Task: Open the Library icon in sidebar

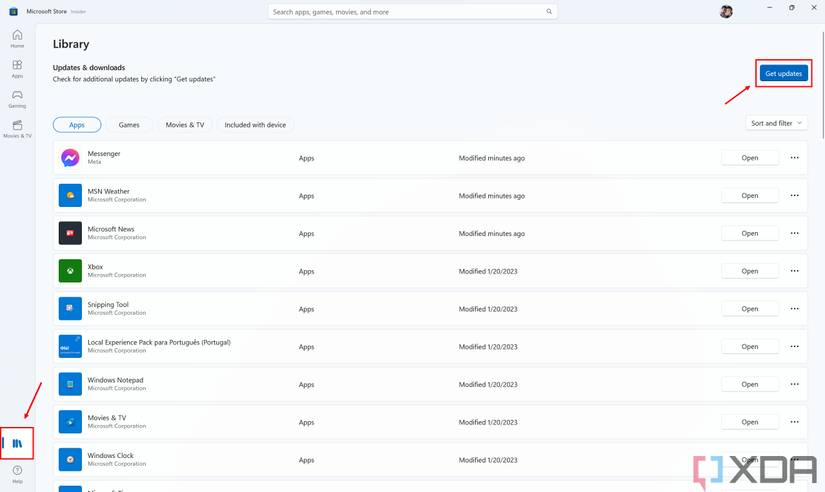Action: point(17,441)
